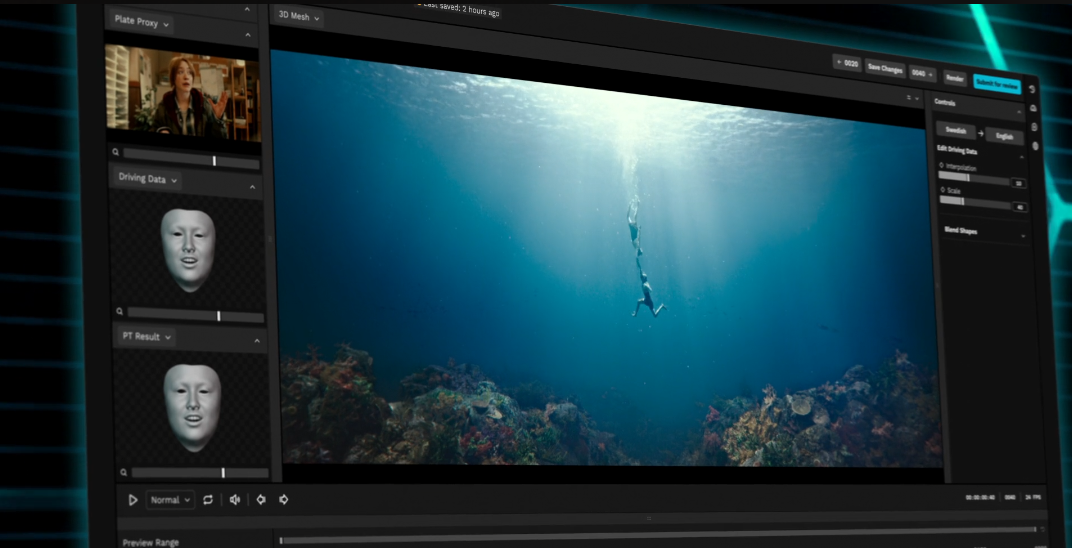Mute audio with the speaker icon
Viewport: 1072px width, 548px height.
(234, 500)
